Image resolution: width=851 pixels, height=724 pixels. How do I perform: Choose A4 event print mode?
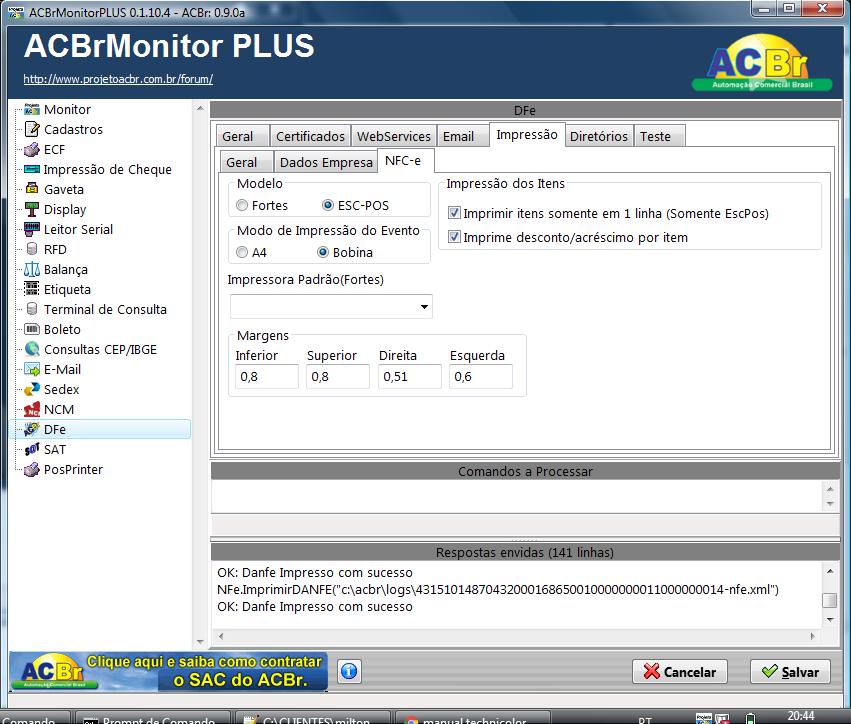(242, 252)
